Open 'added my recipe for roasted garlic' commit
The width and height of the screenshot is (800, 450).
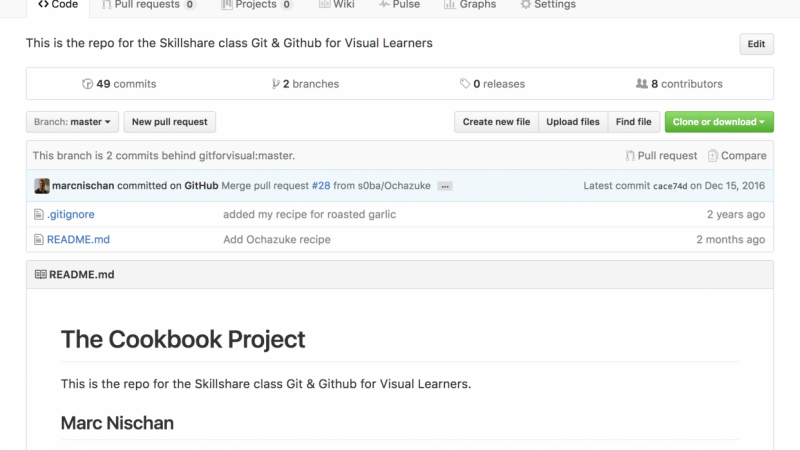point(309,214)
